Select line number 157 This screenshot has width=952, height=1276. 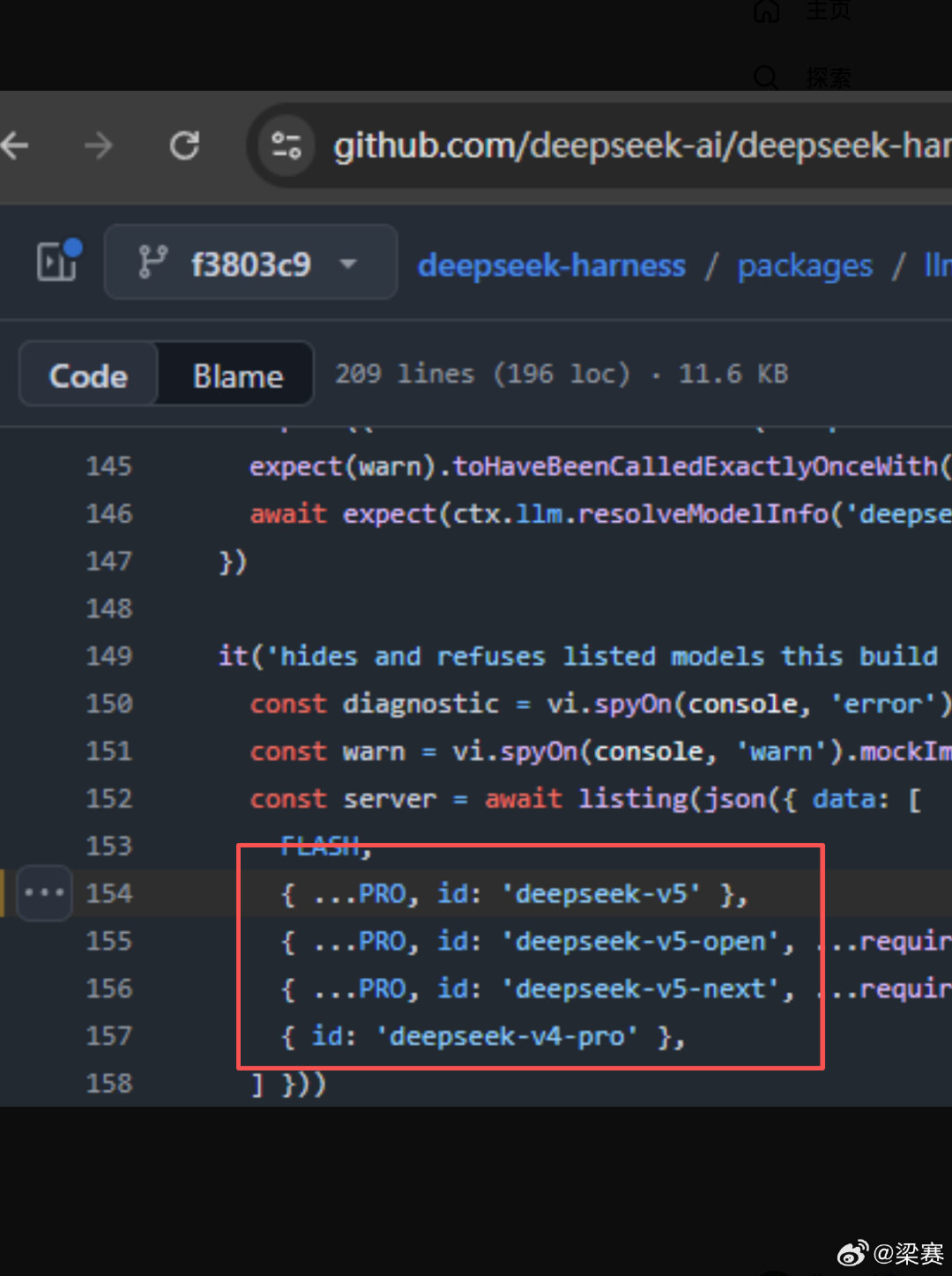pyautogui.click(x=109, y=1037)
